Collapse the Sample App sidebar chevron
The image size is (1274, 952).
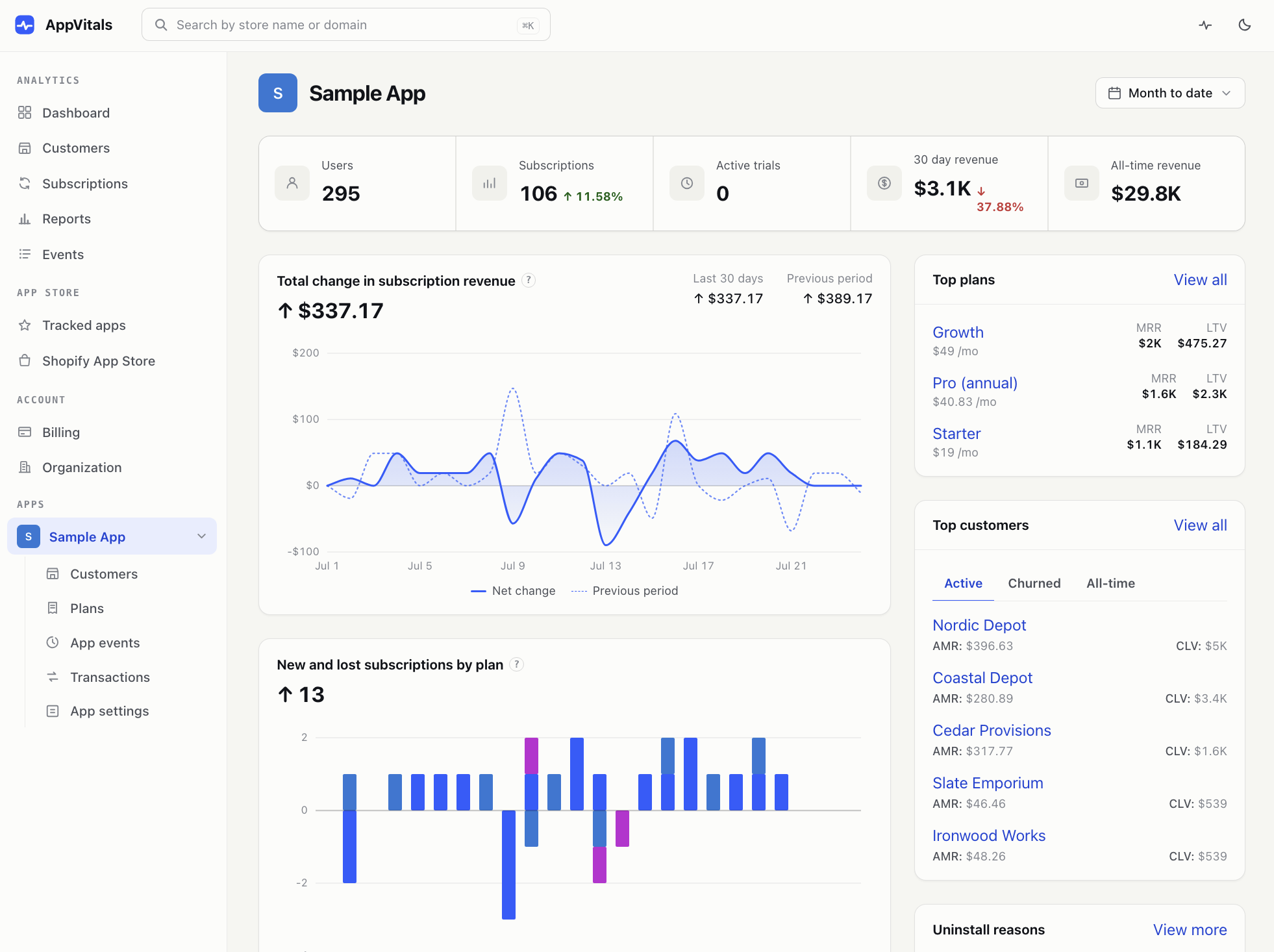(201, 536)
